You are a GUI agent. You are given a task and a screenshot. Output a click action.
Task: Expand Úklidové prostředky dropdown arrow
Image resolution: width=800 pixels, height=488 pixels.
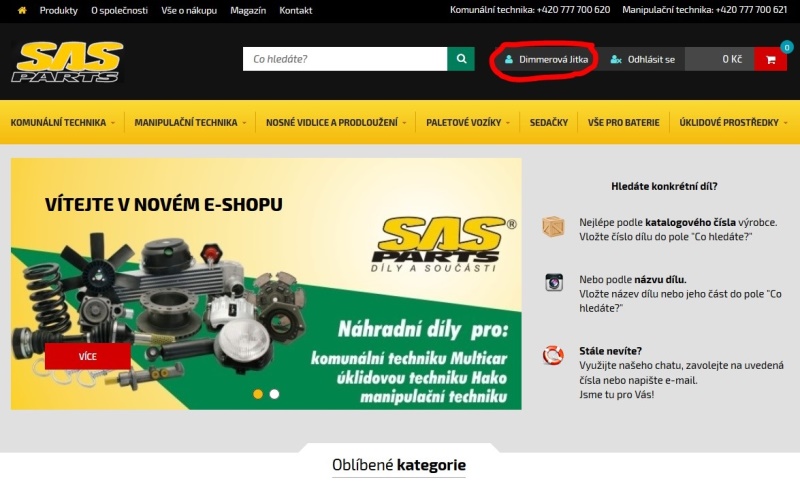786,123
